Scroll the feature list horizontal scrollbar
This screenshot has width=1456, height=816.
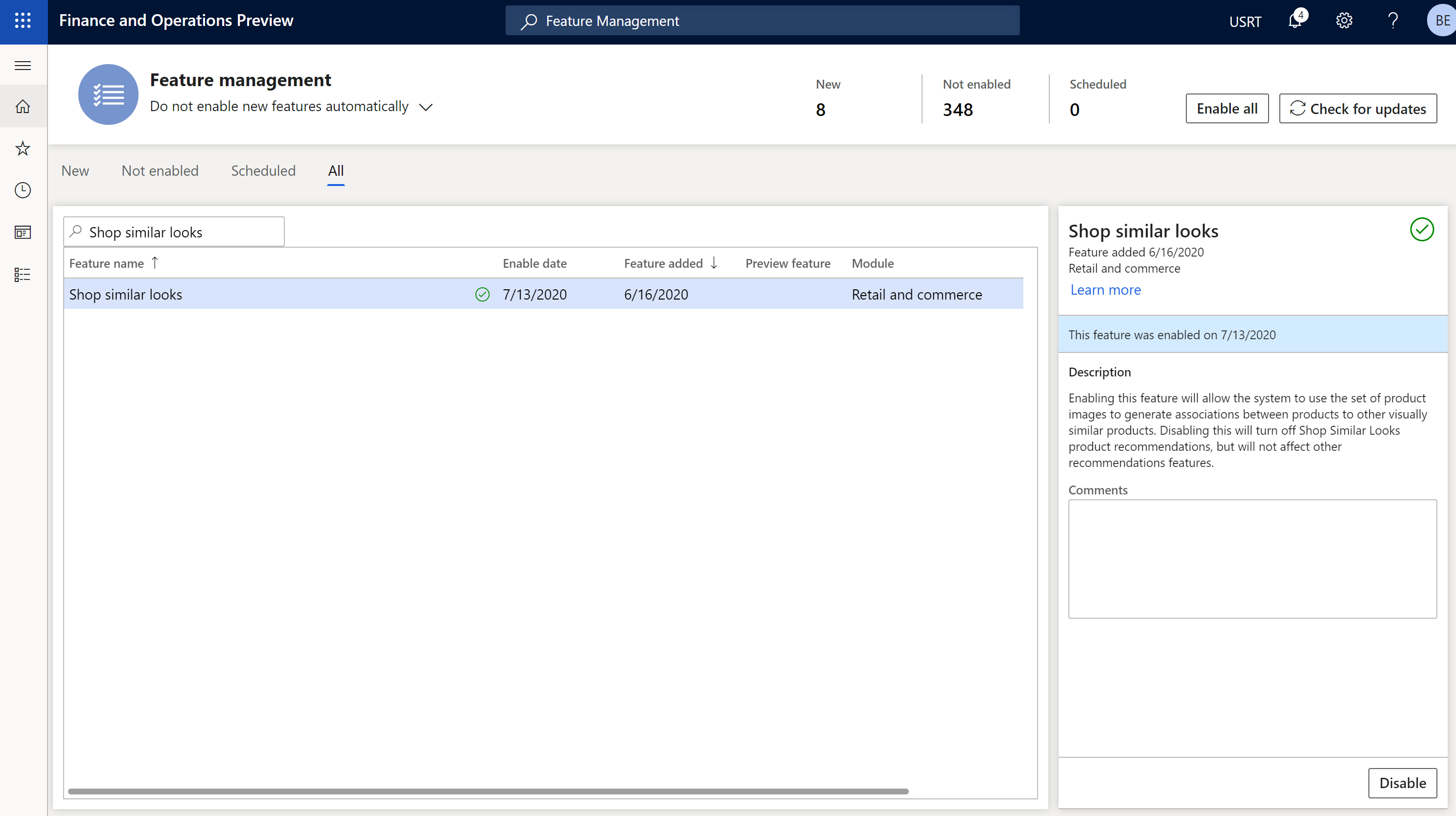[488, 791]
